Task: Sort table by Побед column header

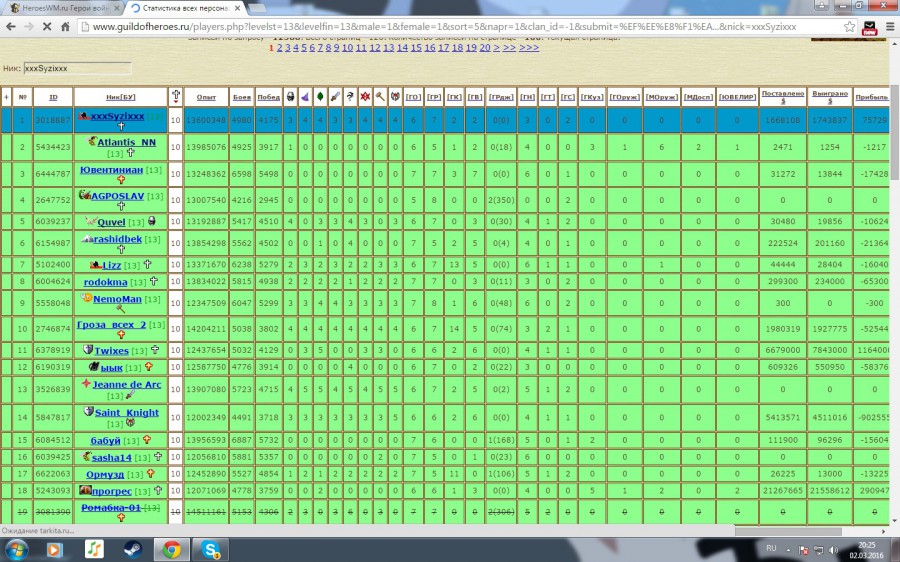Action: point(268,97)
